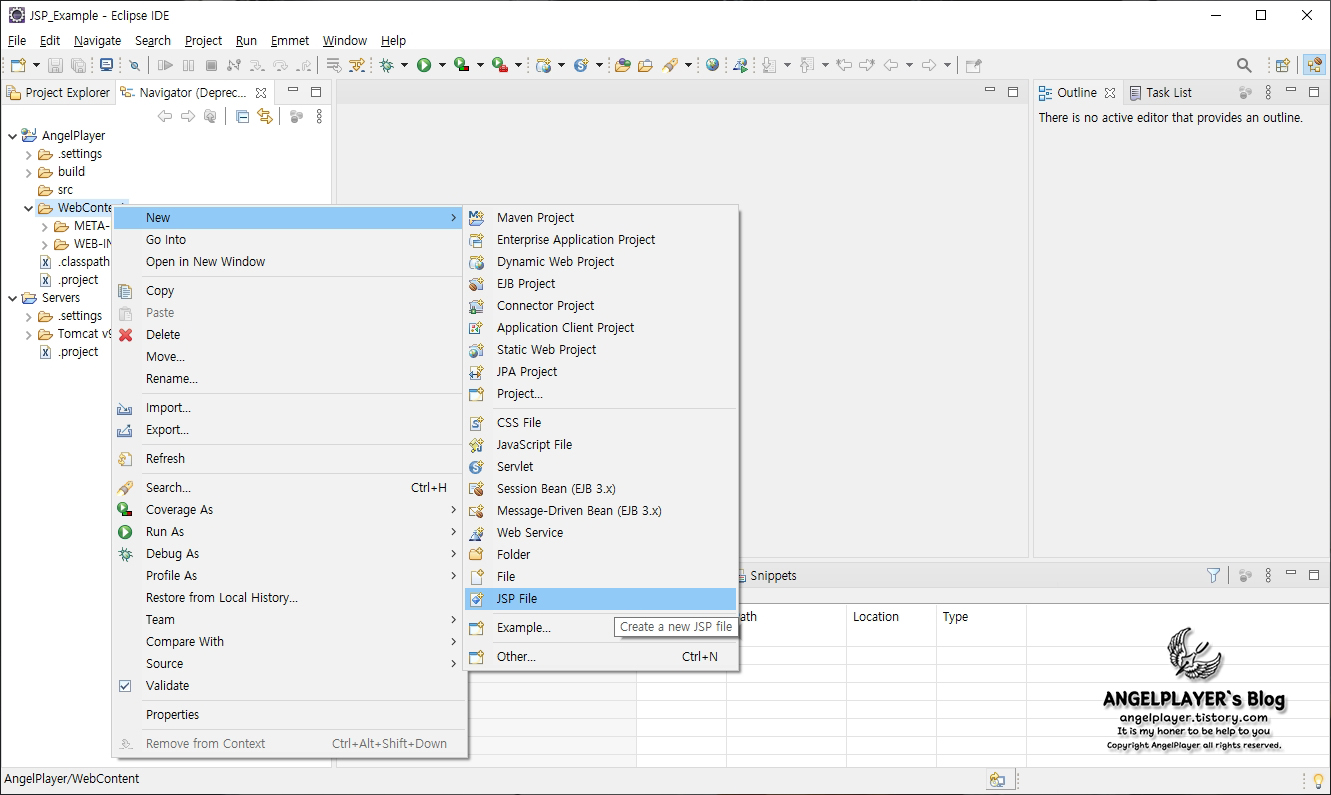Collapse the AngelPlayer project
Screen dimensions: 1331x795
(x=11, y=136)
